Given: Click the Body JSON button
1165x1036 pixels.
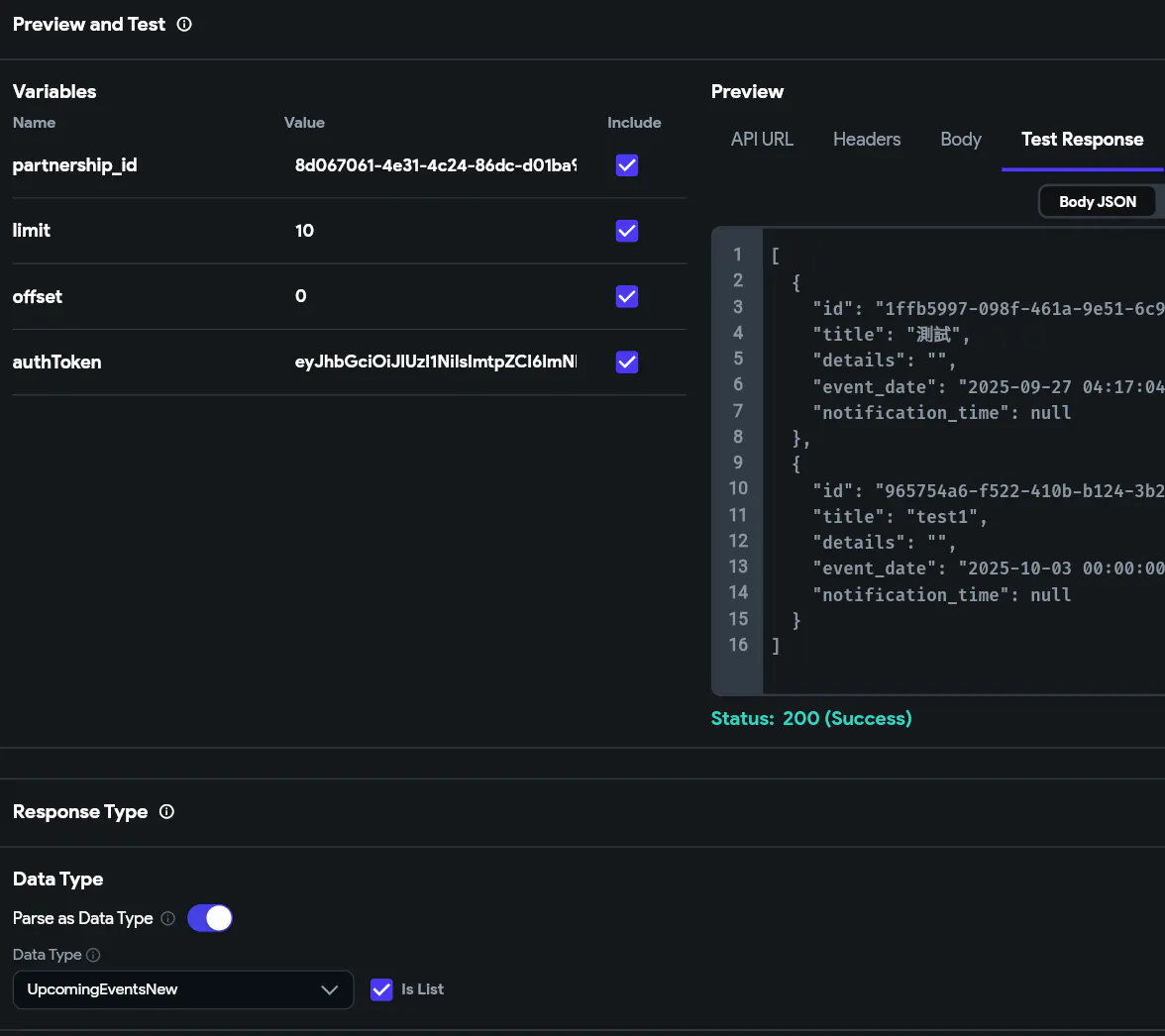Looking at the screenshot, I should pyautogui.click(x=1098, y=202).
